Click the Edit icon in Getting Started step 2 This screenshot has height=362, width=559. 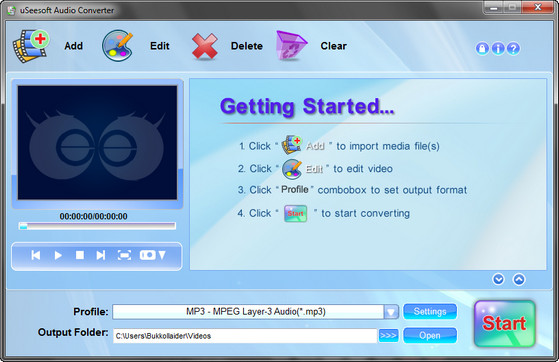(x=292, y=169)
